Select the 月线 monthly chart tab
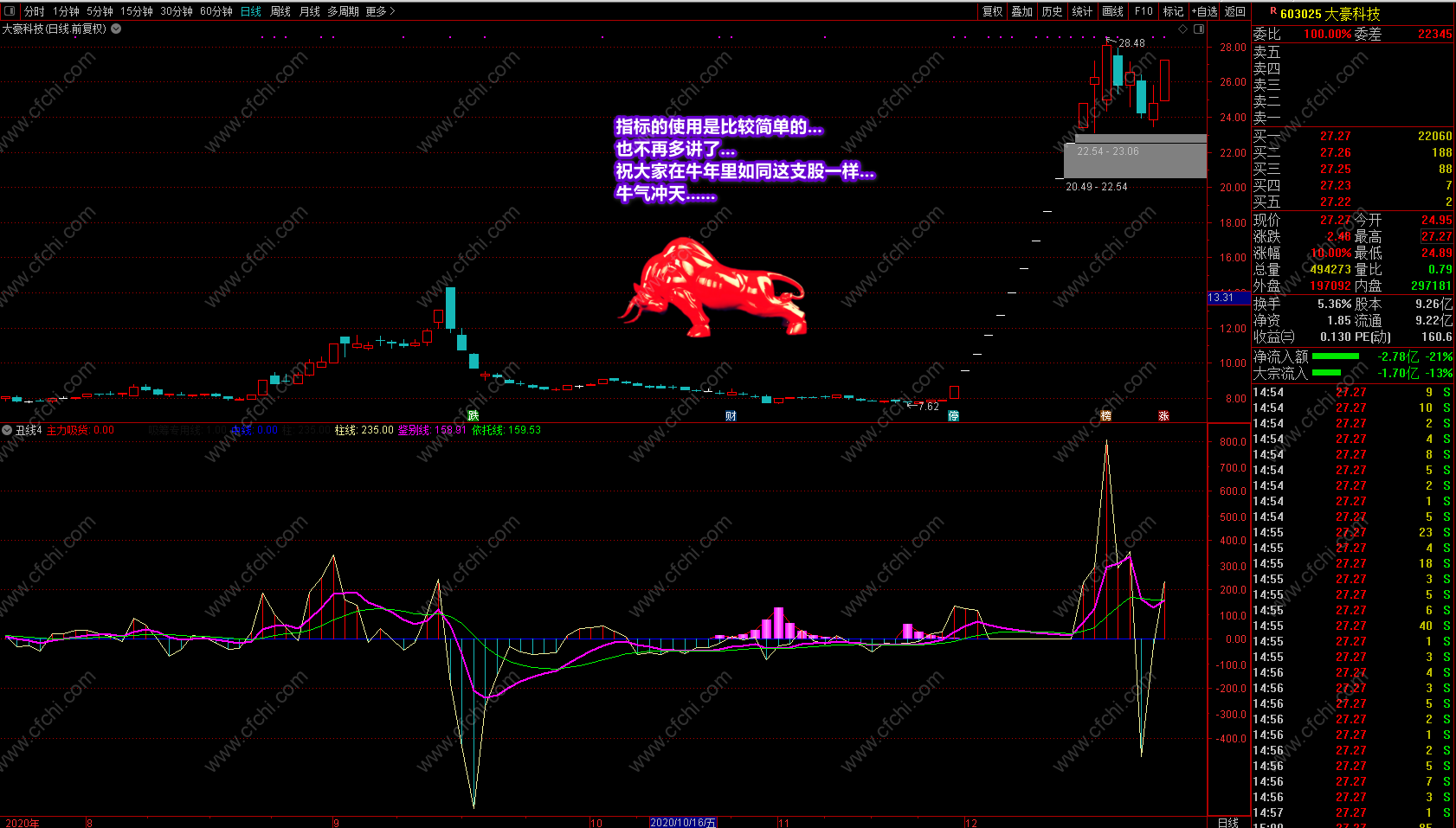 310,11
